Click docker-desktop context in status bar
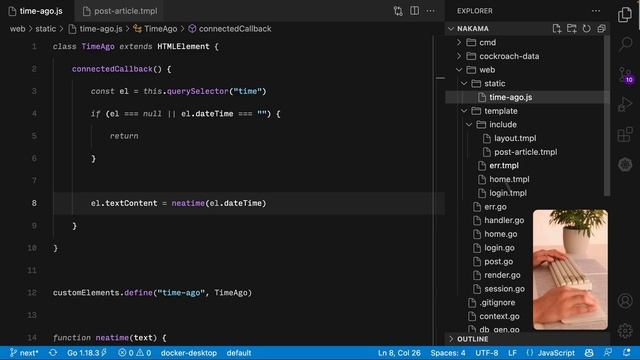 [189, 353]
